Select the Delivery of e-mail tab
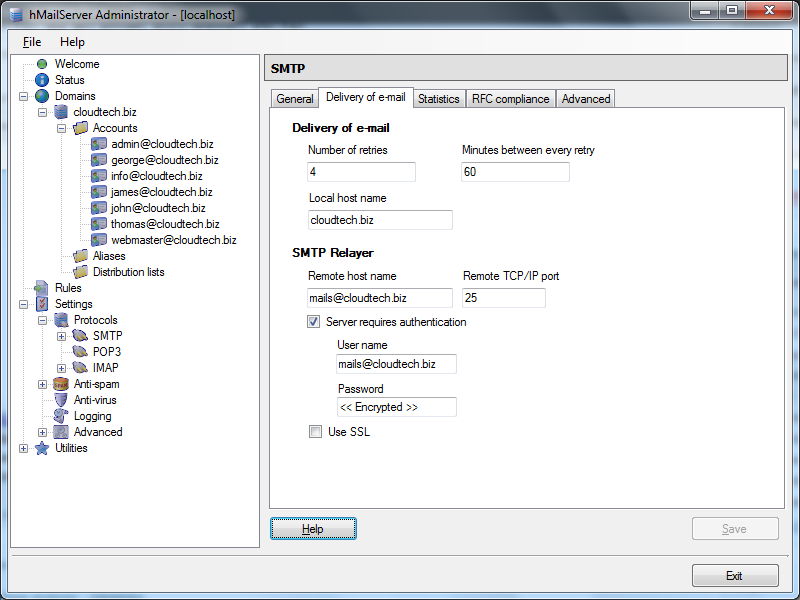The width and height of the screenshot is (800, 600). click(366, 97)
